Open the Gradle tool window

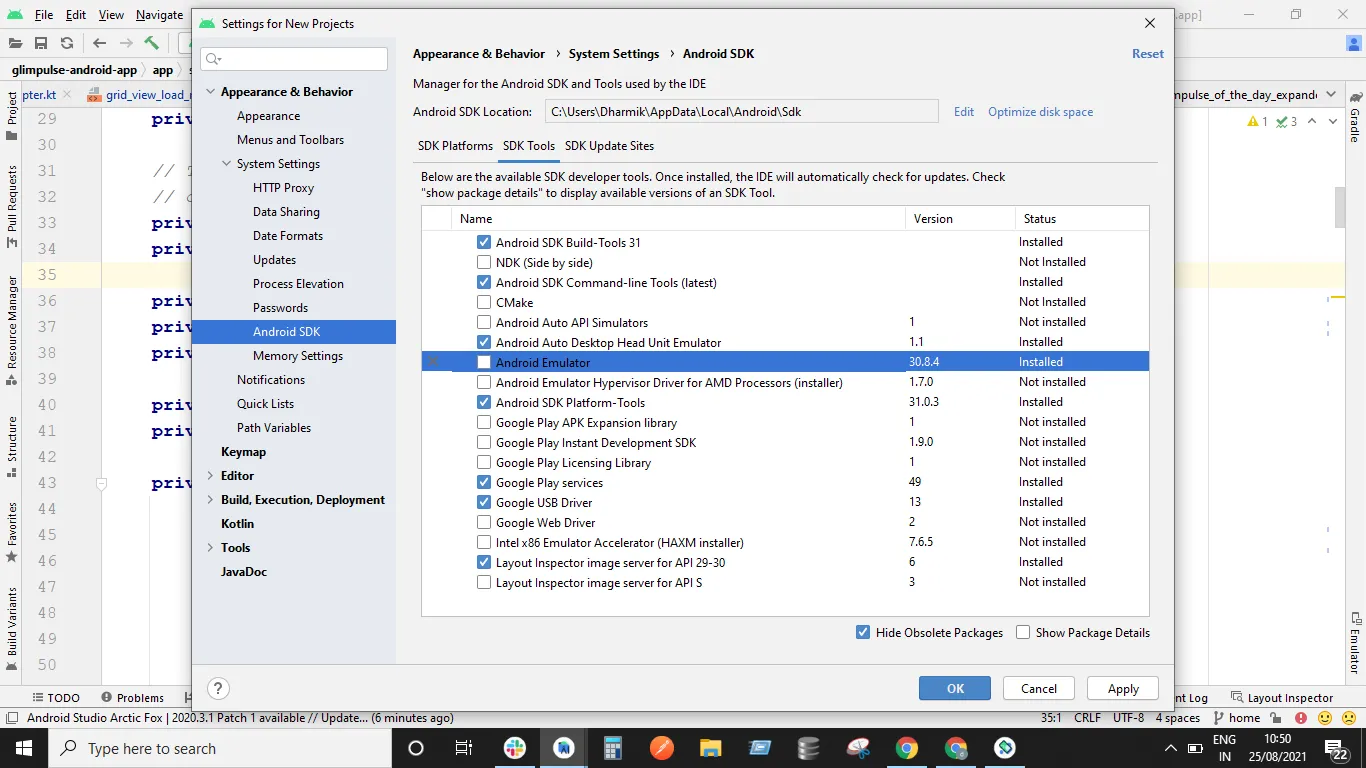coord(1355,119)
